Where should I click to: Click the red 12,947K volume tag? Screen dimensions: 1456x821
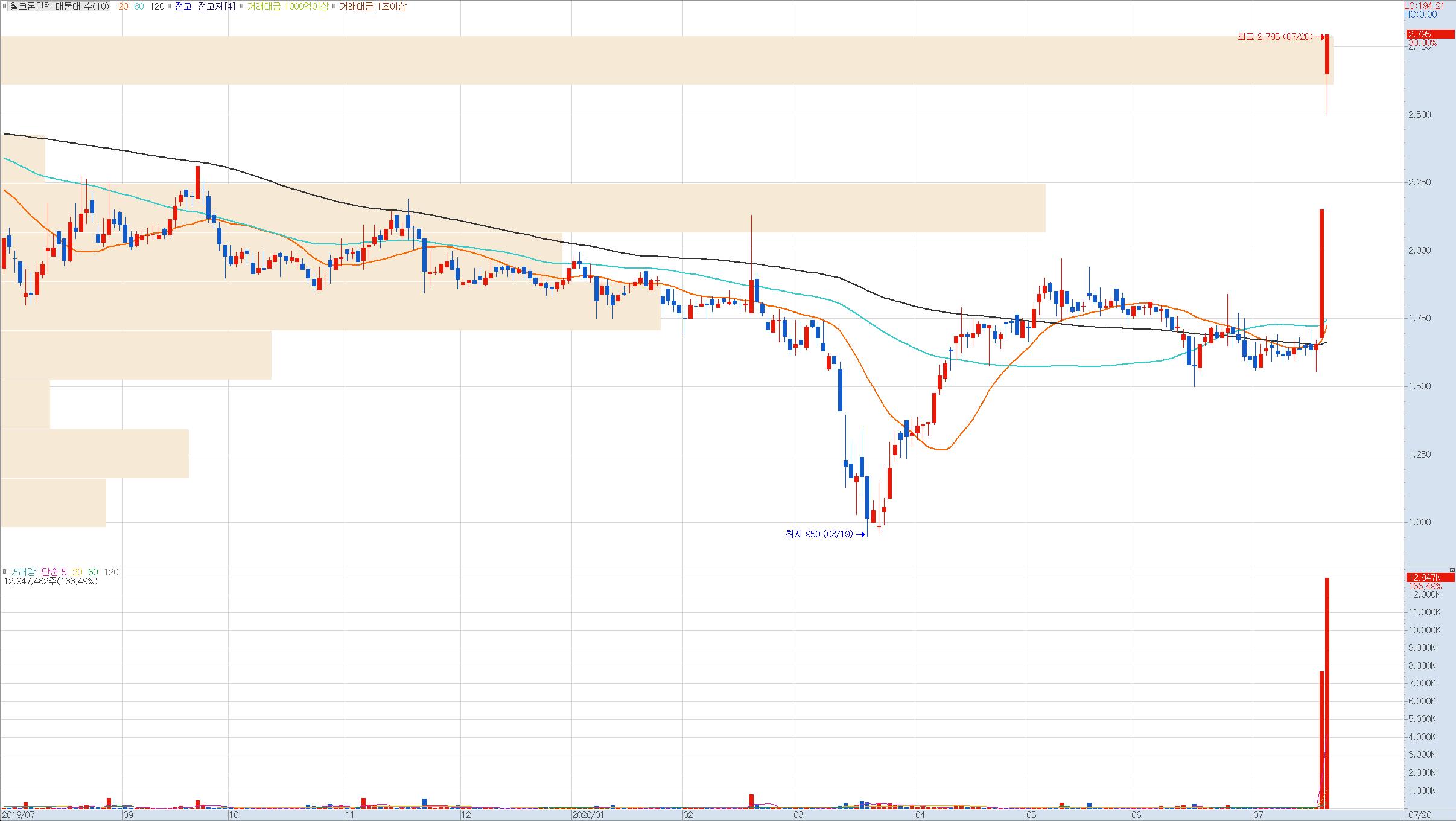pyautogui.click(x=1429, y=578)
